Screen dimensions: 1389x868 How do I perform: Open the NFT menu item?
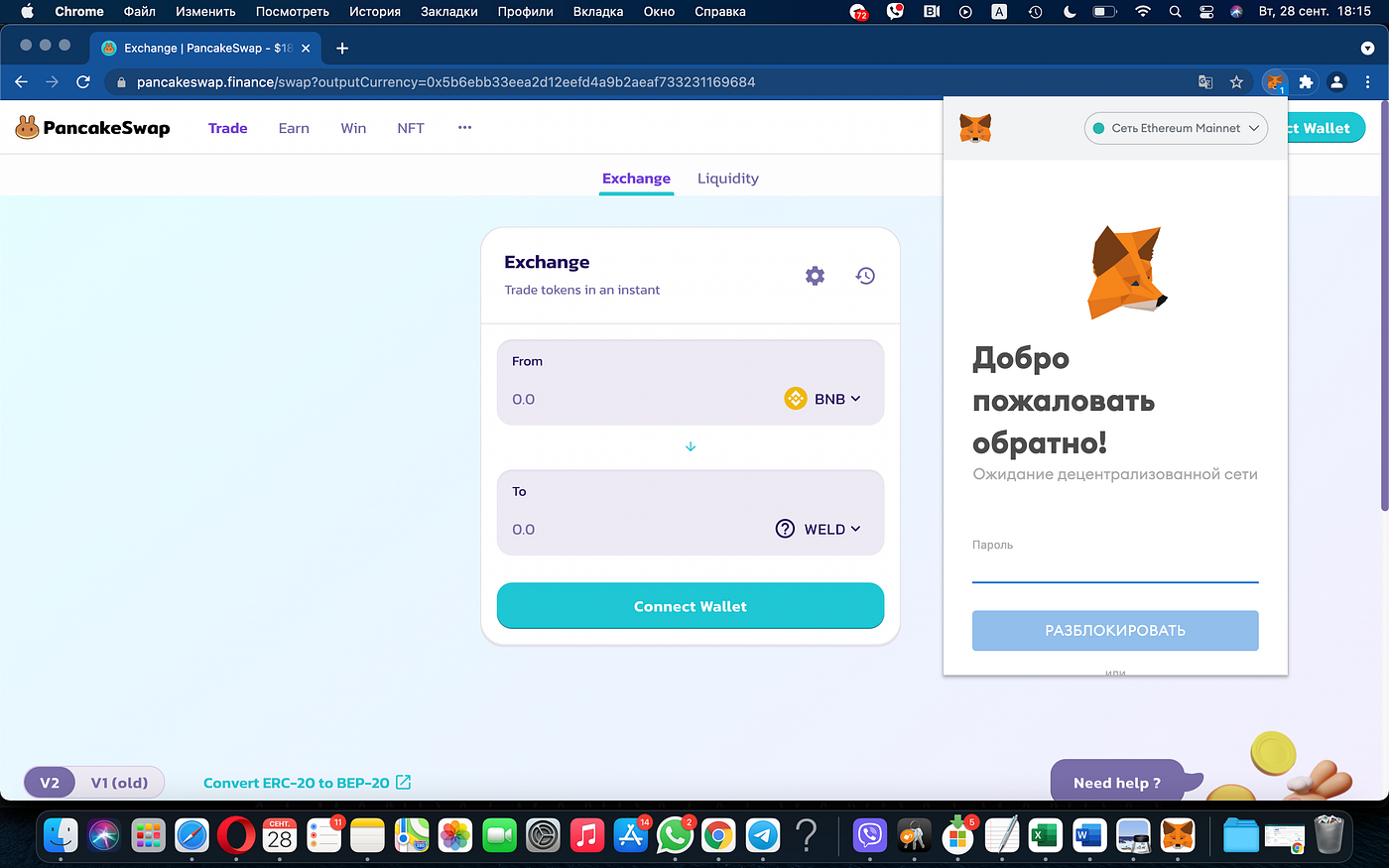411,128
